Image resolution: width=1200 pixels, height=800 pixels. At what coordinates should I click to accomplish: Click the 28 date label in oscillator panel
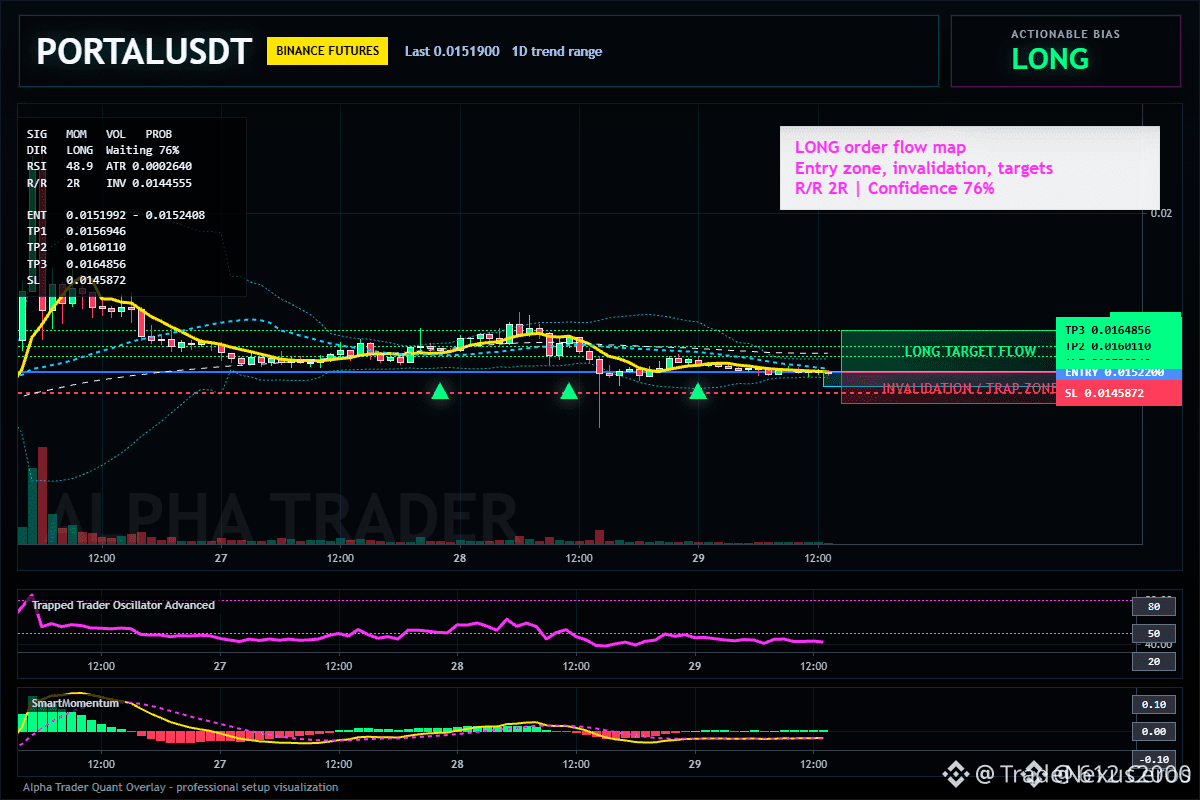point(458,666)
